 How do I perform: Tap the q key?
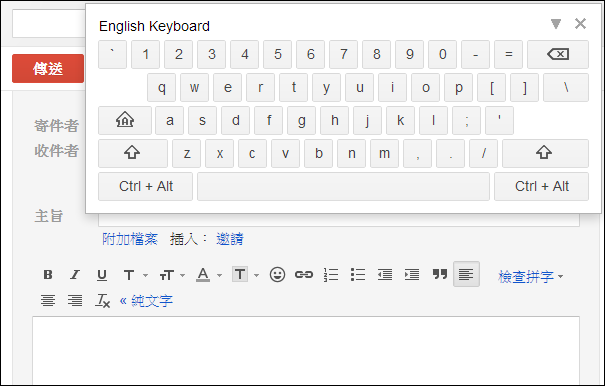click(x=161, y=88)
